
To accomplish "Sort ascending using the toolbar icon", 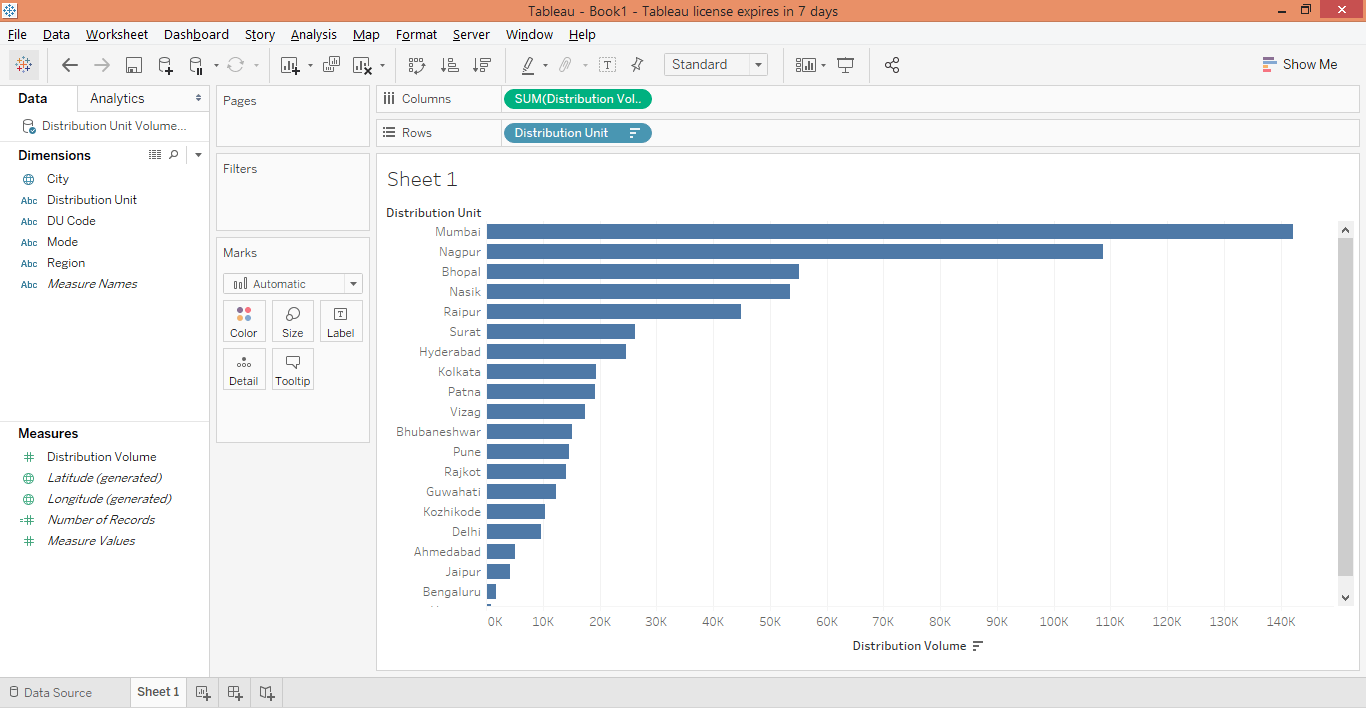I will pos(450,65).
